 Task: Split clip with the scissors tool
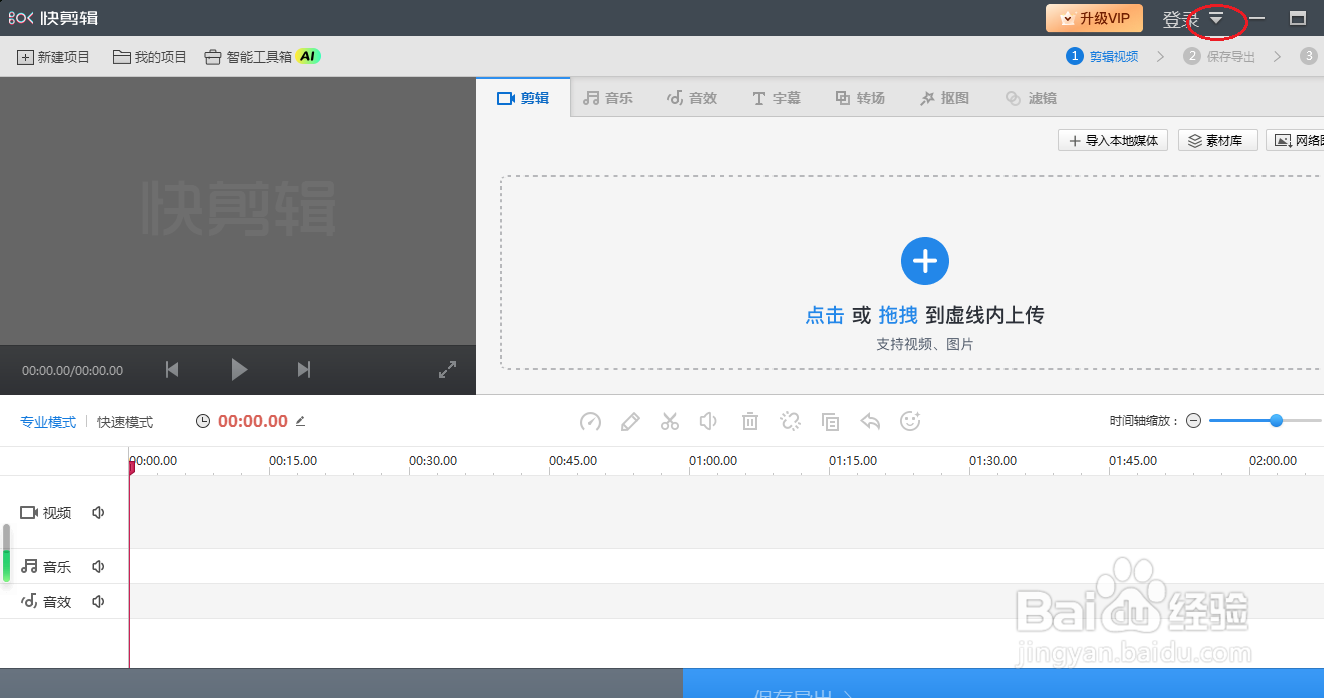point(670,421)
